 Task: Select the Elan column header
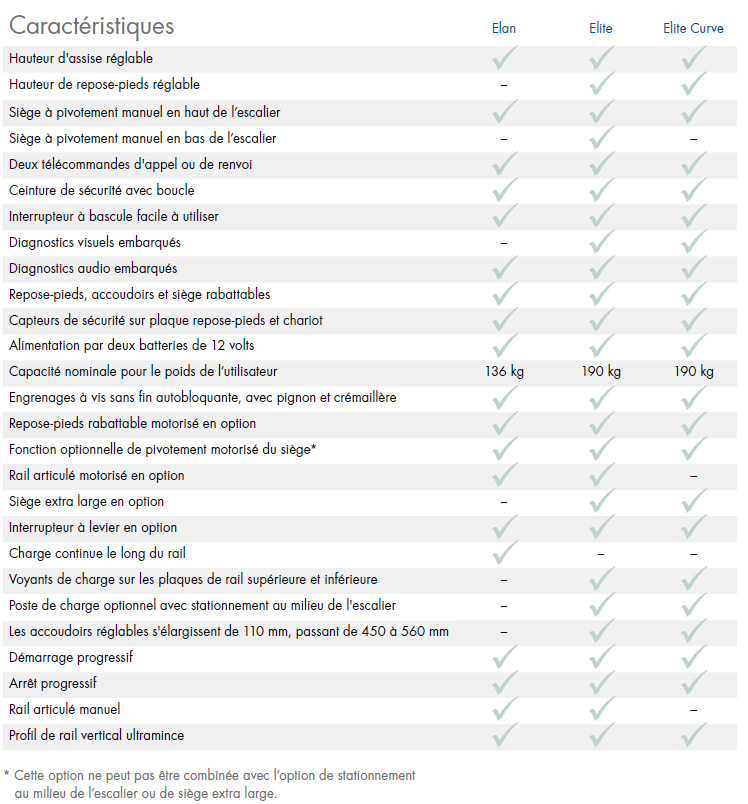504,28
